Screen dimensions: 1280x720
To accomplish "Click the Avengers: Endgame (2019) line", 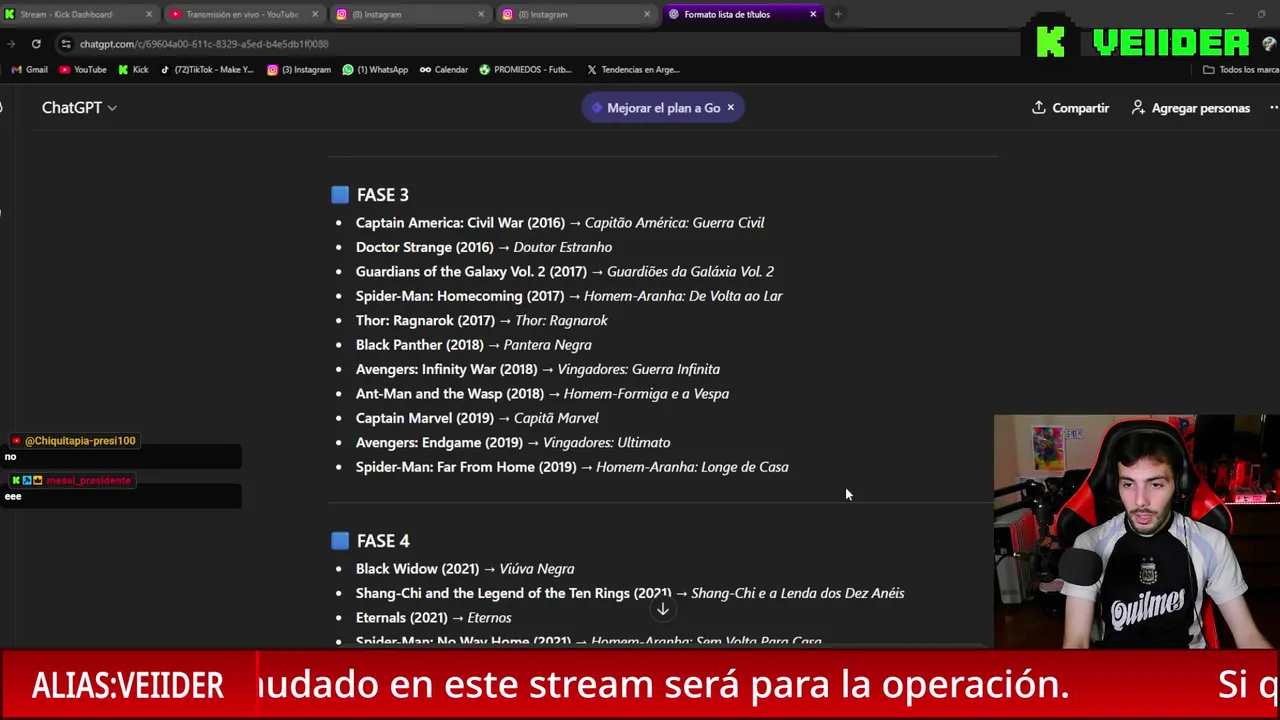I will [513, 443].
